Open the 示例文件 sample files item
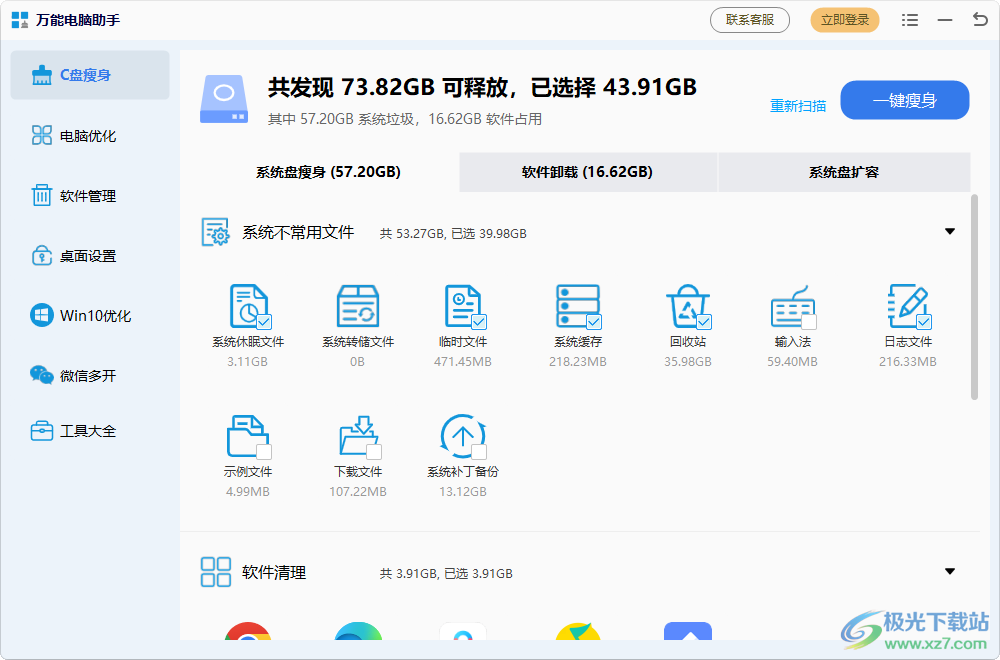Image resolution: width=1000 pixels, height=660 pixels. [248, 435]
